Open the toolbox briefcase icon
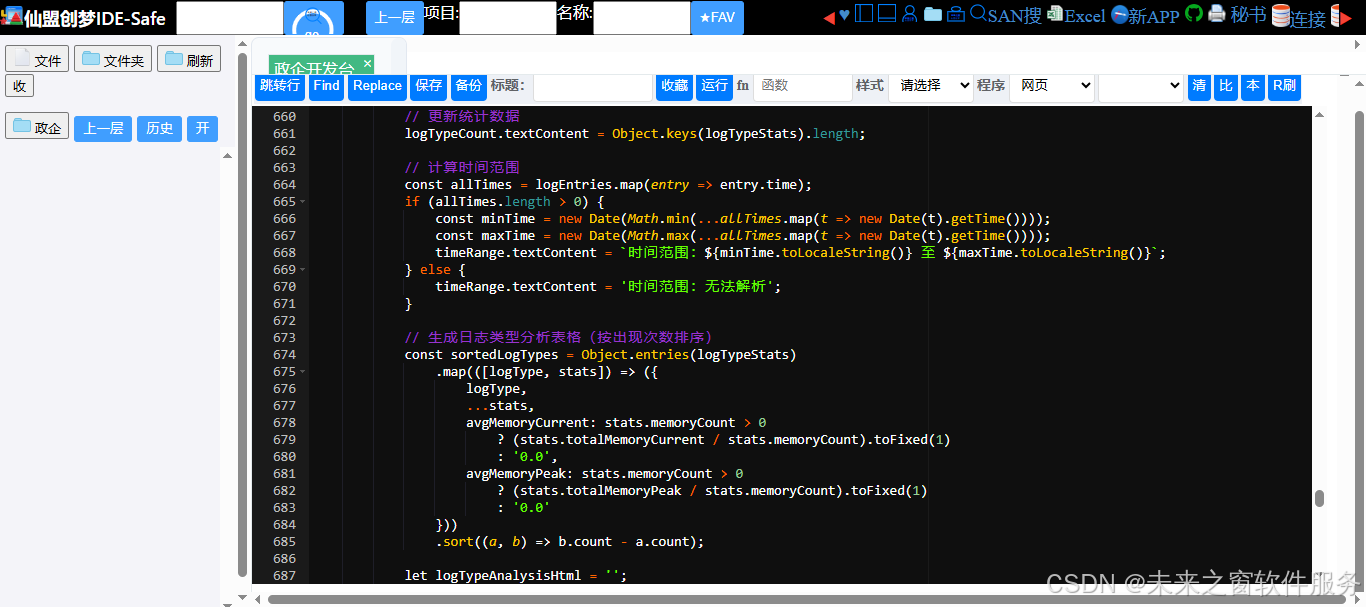Screen dimensions: 1366x607 tap(956, 14)
